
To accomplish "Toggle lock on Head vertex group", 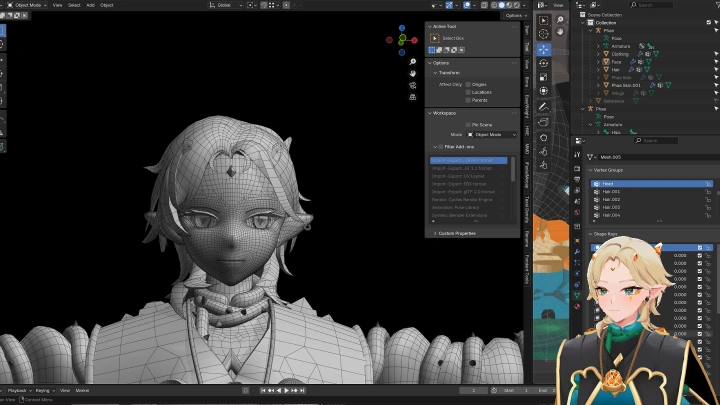I will (x=708, y=184).
